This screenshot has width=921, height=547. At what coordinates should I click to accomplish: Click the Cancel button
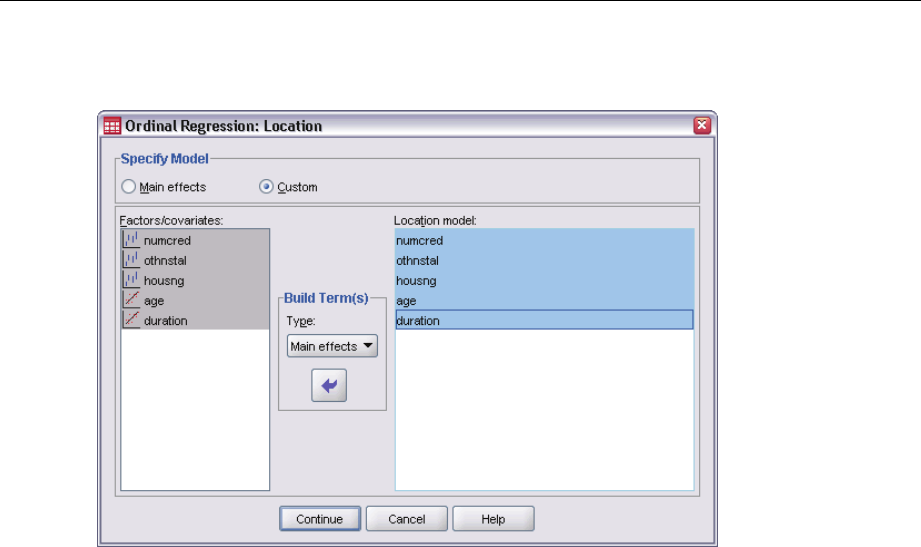406,519
